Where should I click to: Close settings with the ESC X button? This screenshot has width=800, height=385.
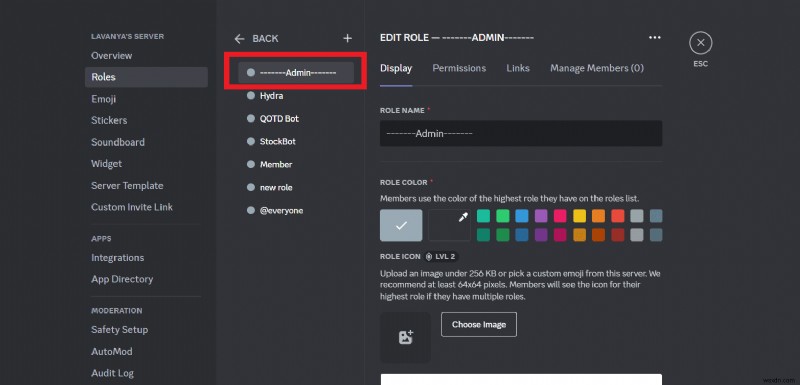701,43
